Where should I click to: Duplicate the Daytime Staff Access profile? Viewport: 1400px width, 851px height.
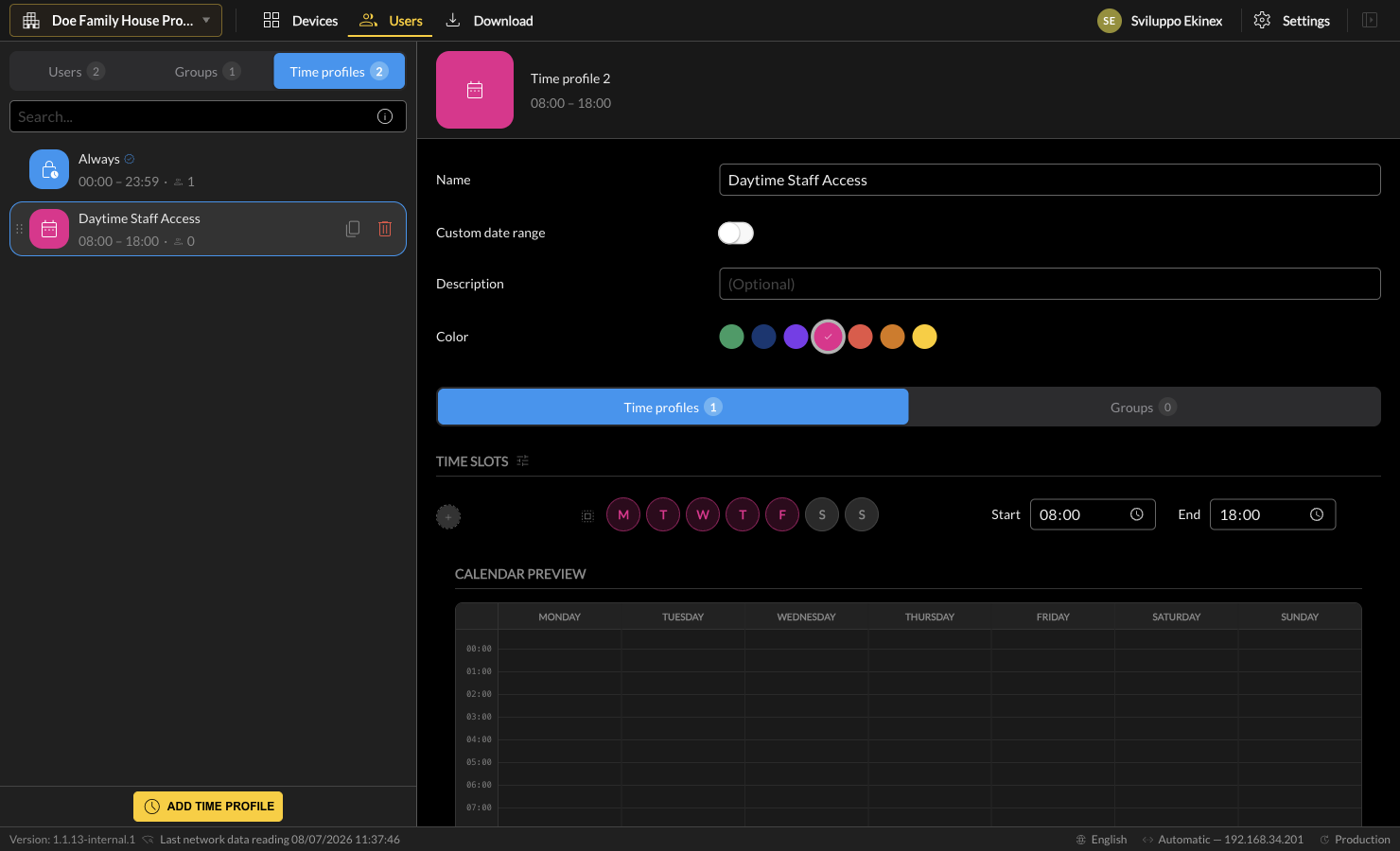[353, 229]
